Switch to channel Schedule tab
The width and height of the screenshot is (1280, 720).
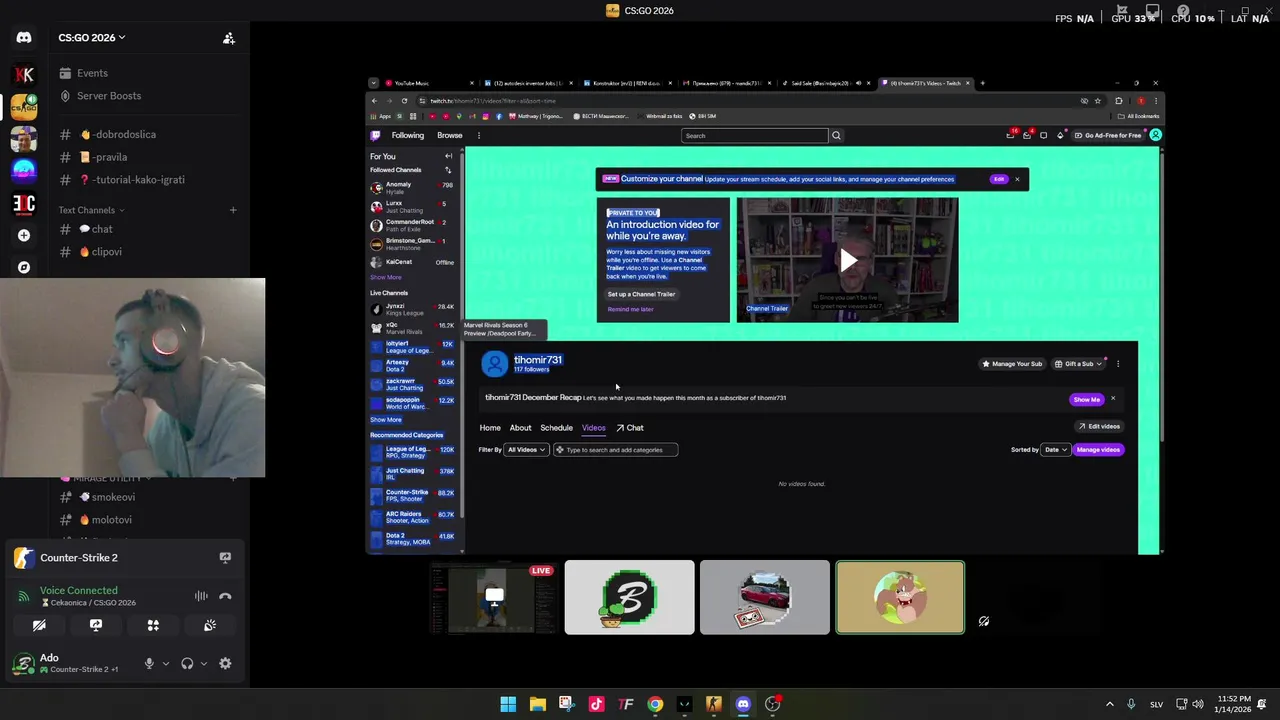pos(556,428)
